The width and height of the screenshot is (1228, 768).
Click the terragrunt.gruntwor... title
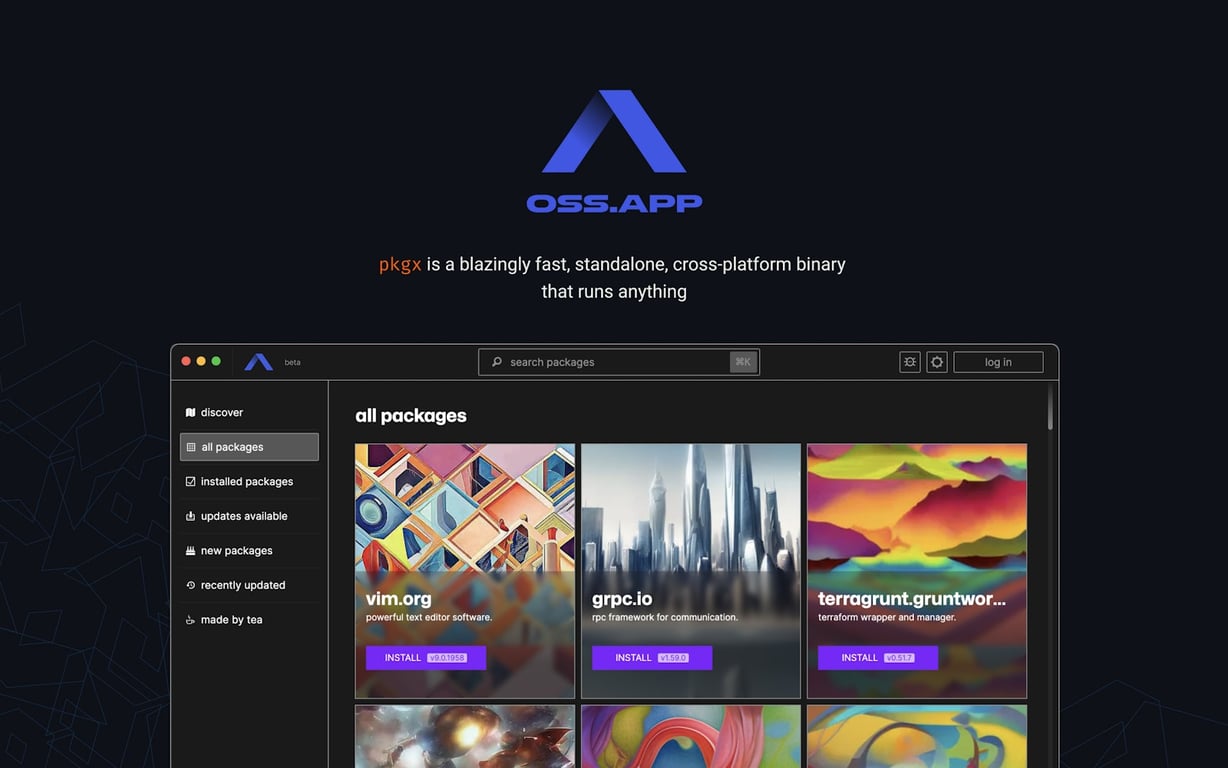pyautogui.click(x=912, y=599)
